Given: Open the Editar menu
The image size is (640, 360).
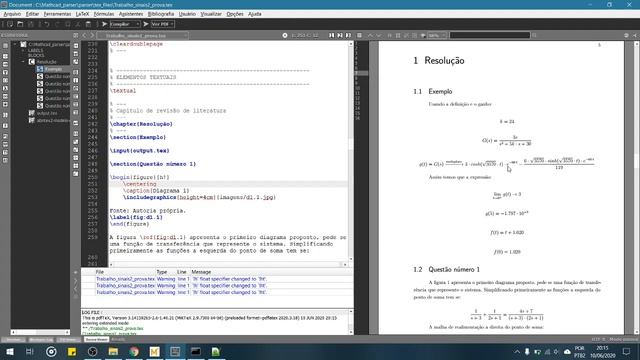Looking at the screenshot, I should [x=32, y=14].
